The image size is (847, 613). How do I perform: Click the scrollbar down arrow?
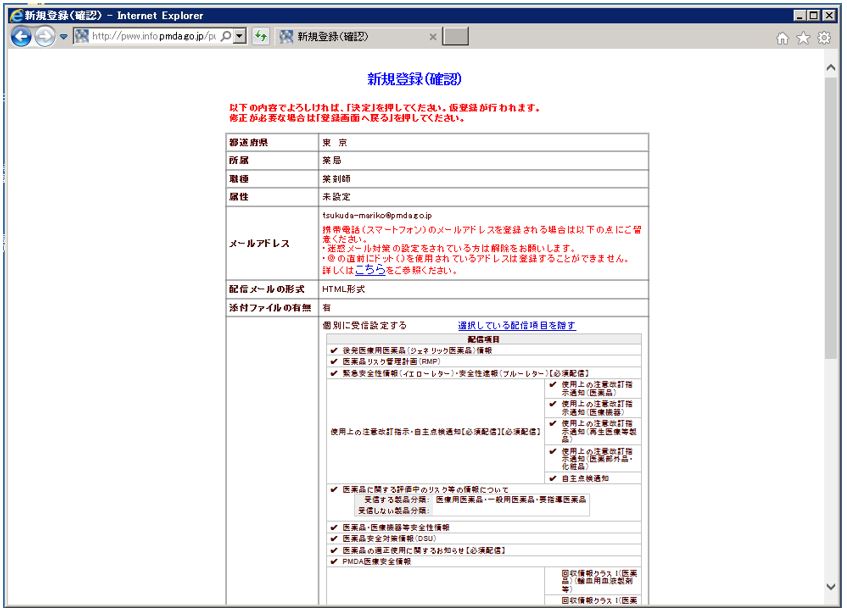click(831, 587)
